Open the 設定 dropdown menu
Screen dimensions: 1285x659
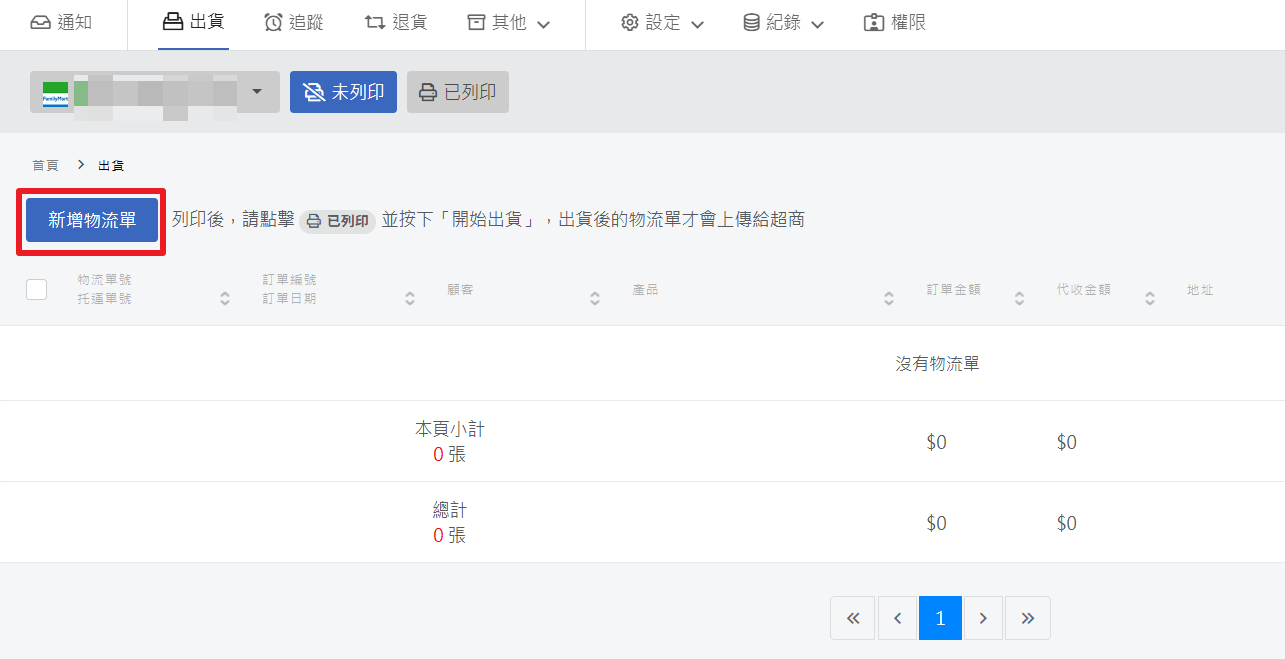coord(662,22)
